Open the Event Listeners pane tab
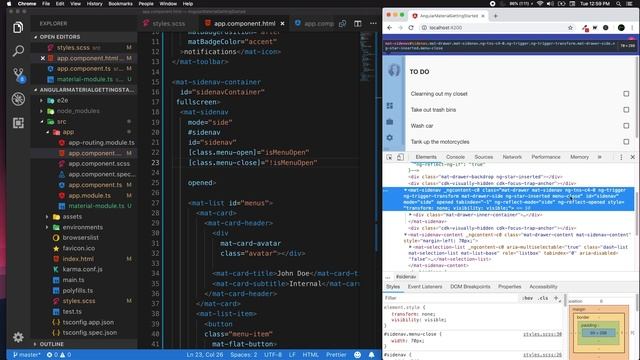 (424, 287)
